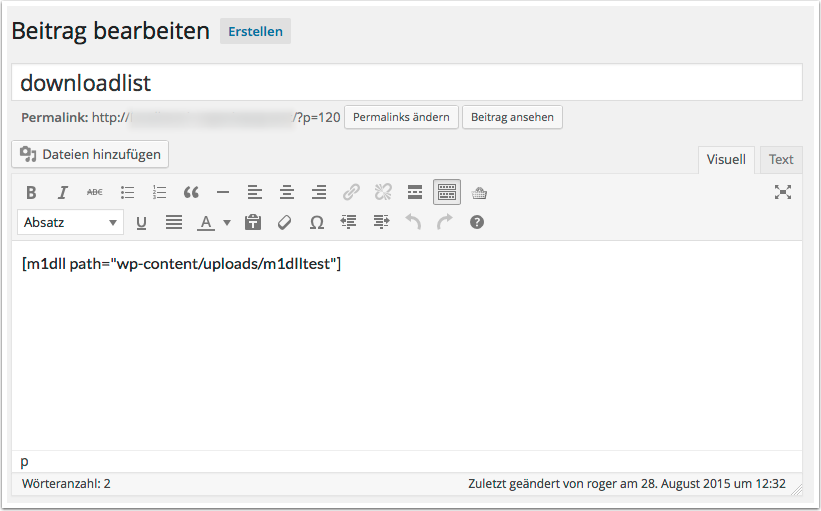Open distraction-free fullscreen mode

click(783, 192)
